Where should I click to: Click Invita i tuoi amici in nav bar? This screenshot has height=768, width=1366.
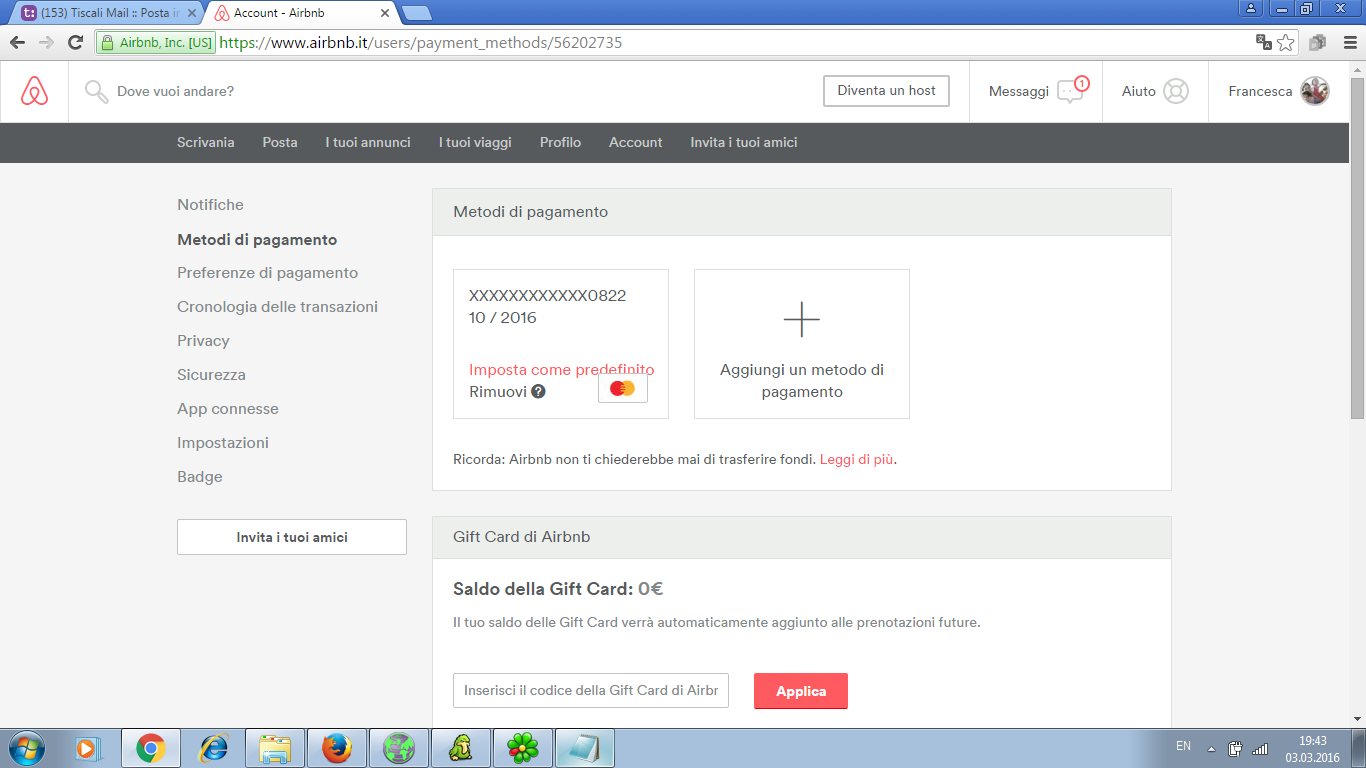(x=744, y=142)
